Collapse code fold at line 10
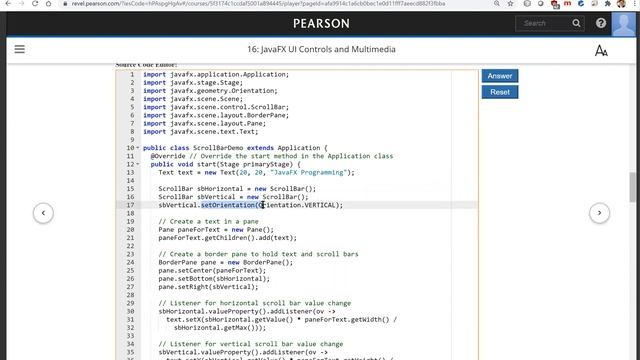The height and width of the screenshot is (360, 640). tap(138, 148)
